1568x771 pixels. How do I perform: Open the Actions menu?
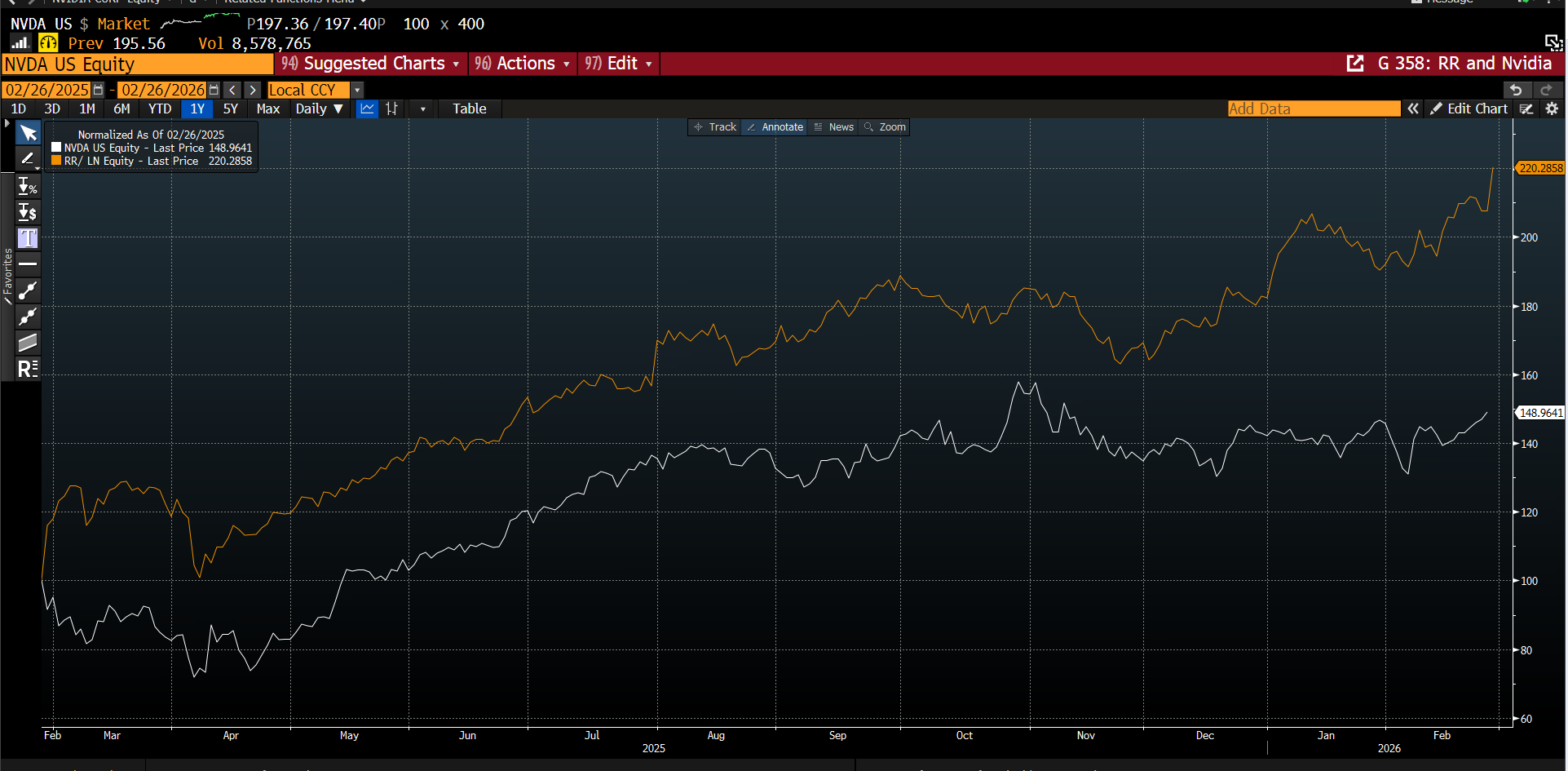pyautogui.click(x=523, y=64)
